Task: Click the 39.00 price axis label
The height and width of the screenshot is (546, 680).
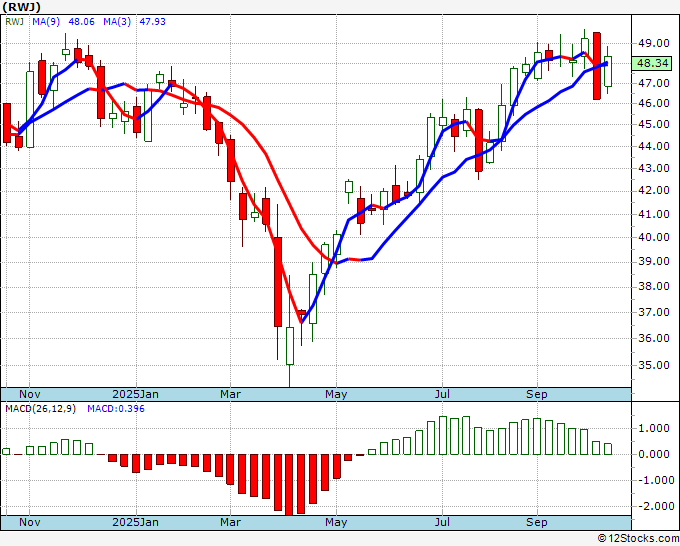Action: (x=653, y=262)
